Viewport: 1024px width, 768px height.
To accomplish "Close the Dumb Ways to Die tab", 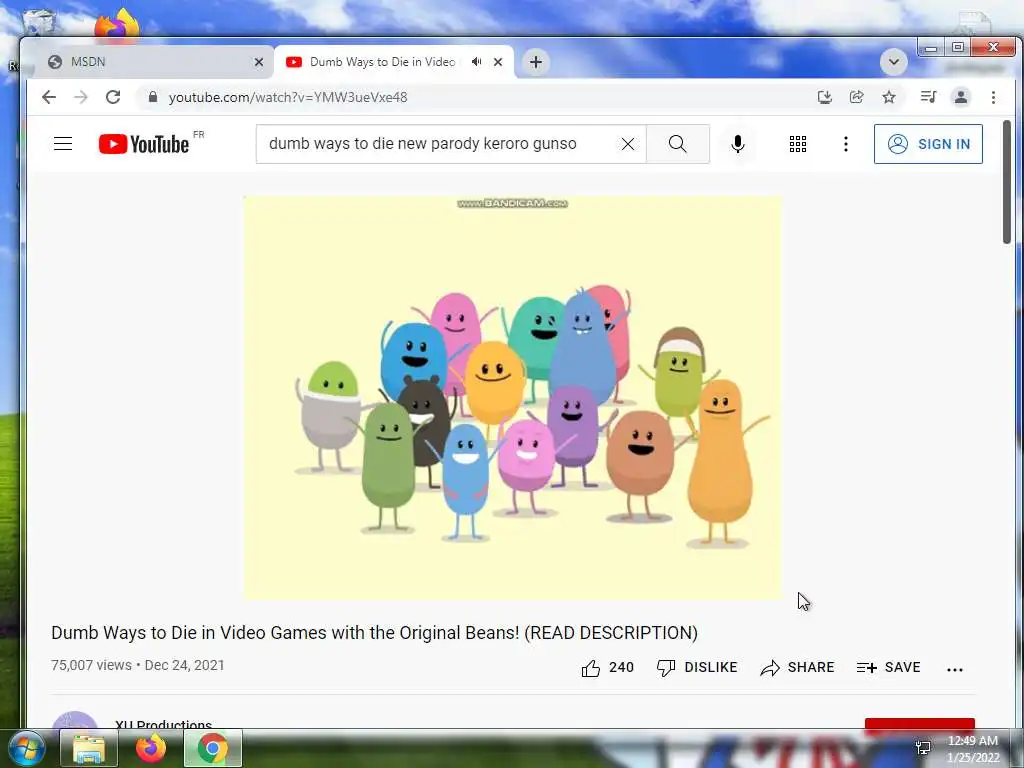I will (x=498, y=62).
